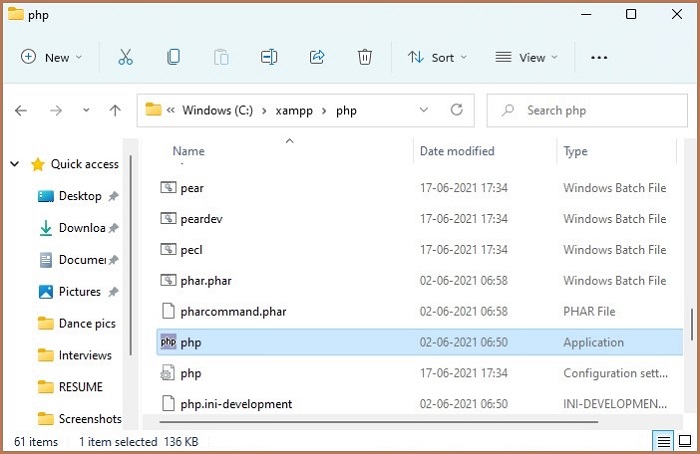This screenshot has height=454, width=700.
Task: Open the Screenshots folder in sidebar
Action: coord(90,419)
